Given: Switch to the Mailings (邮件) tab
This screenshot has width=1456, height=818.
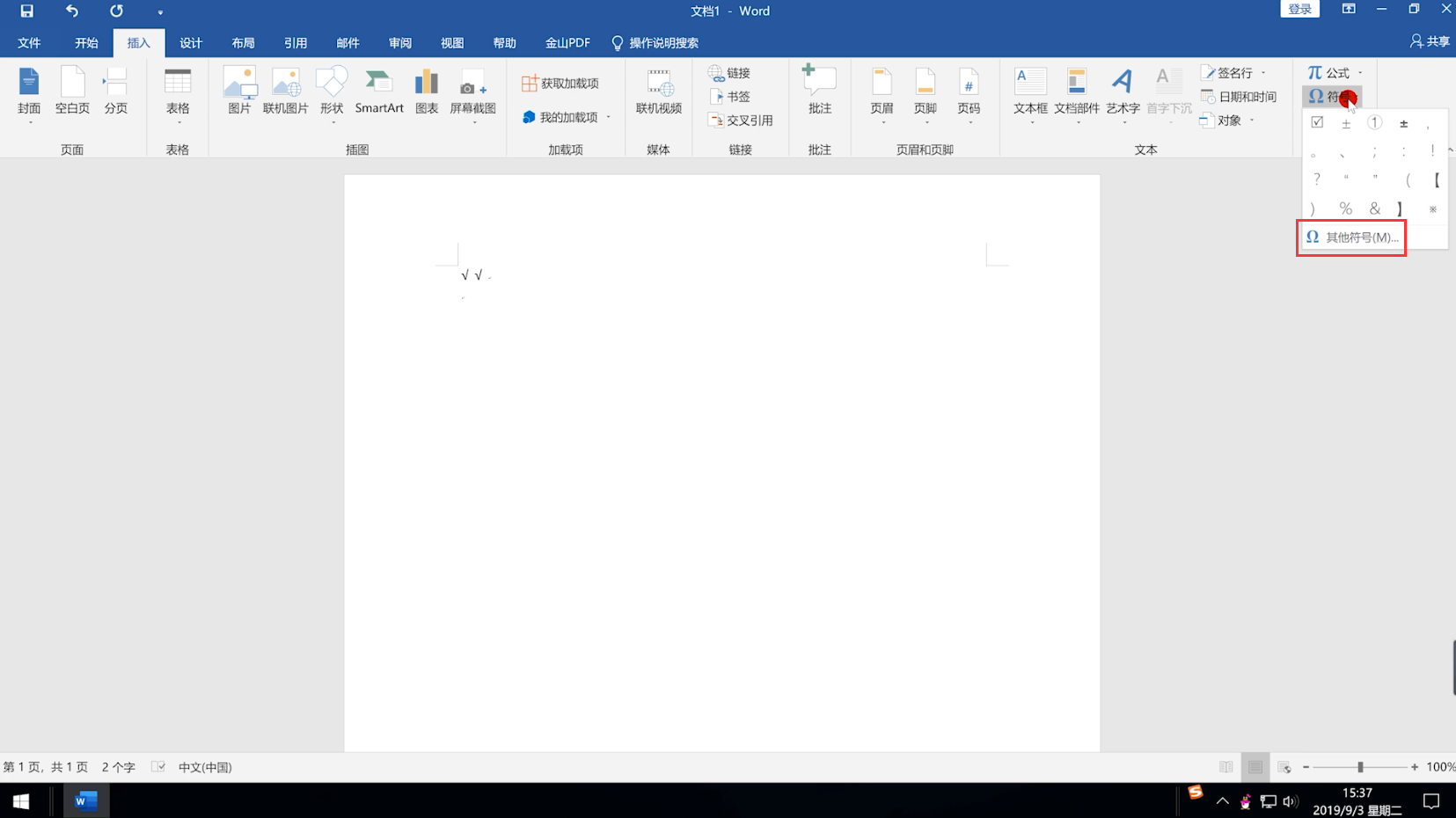Looking at the screenshot, I should [348, 43].
